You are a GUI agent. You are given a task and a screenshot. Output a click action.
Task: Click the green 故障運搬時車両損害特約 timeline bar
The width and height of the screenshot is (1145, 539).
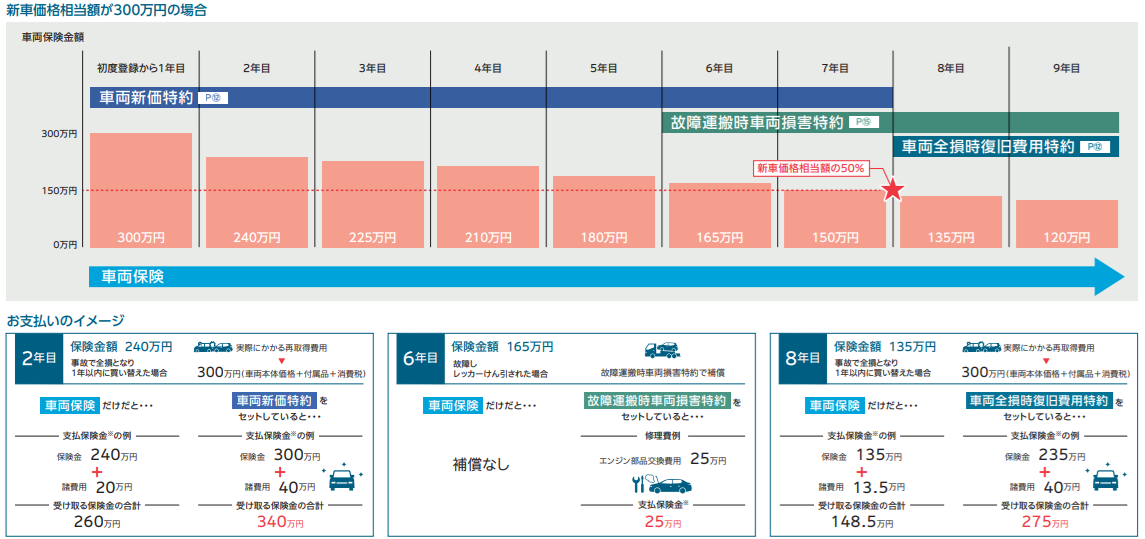(890, 123)
